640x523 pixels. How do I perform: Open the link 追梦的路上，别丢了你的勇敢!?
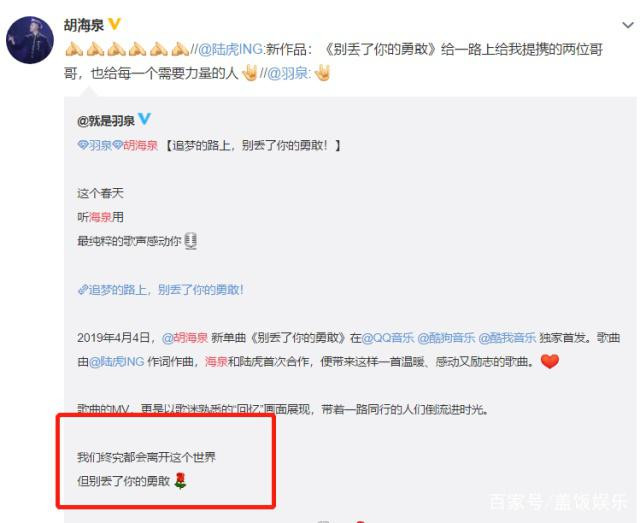coord(161,289)
